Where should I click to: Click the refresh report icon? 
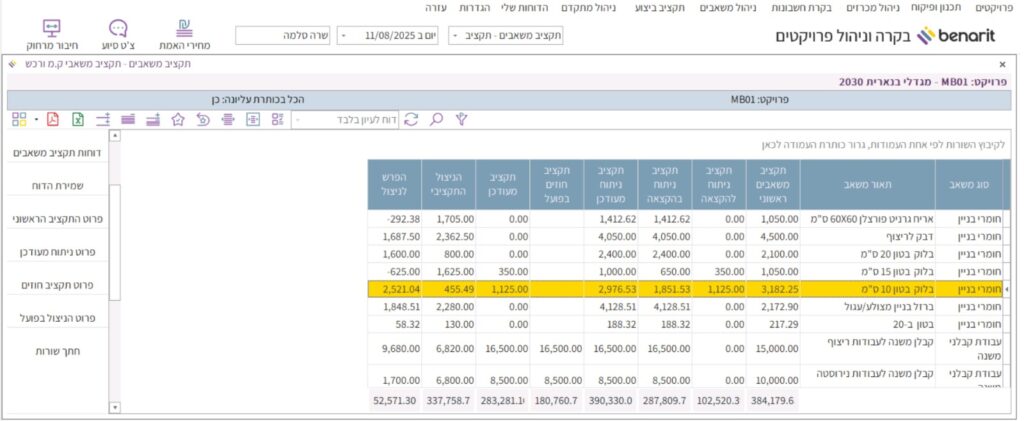tap(411, 119)
